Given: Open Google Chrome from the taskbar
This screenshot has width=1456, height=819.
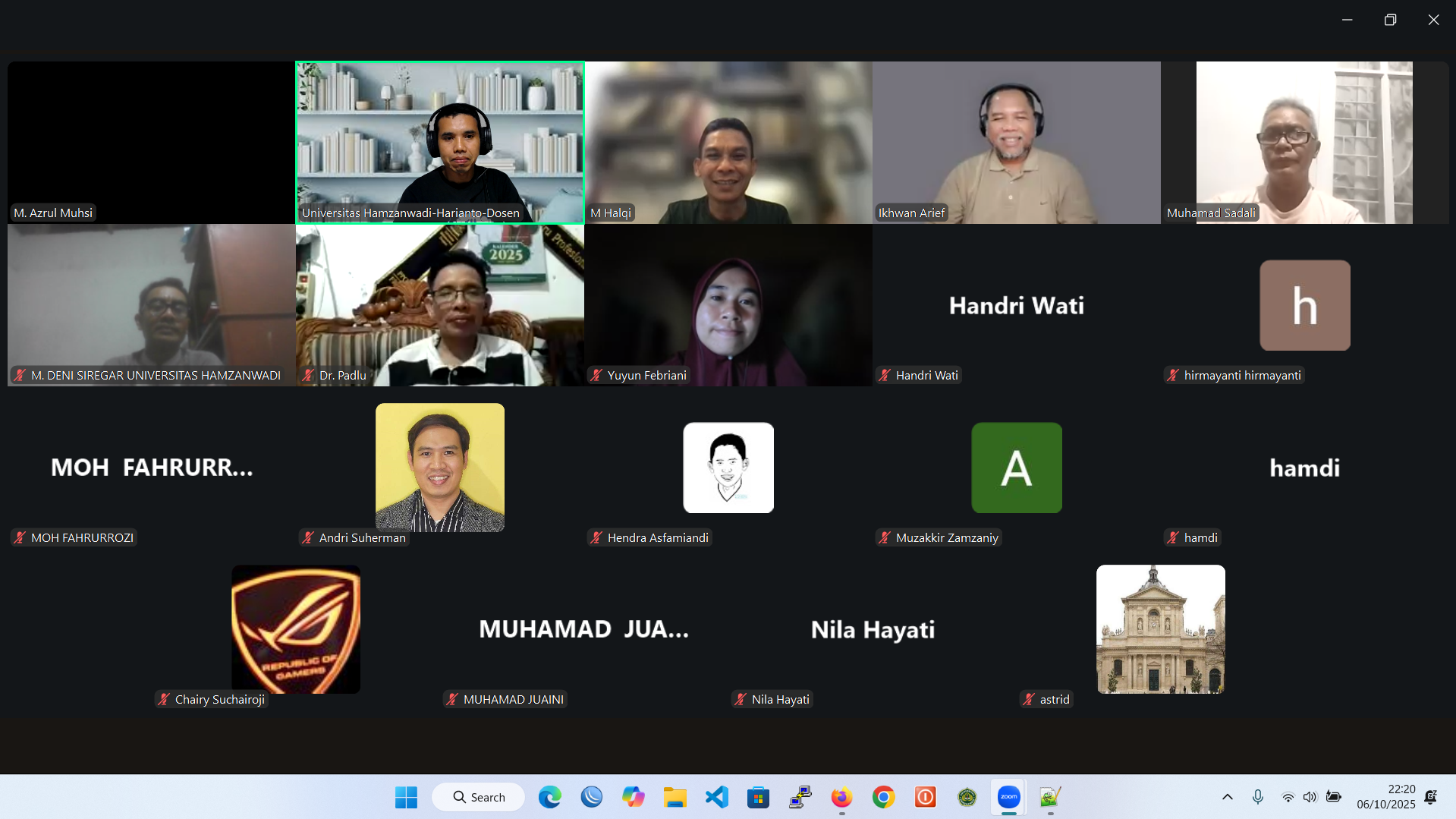Looking at the screenshot, I should pos(883,797).
